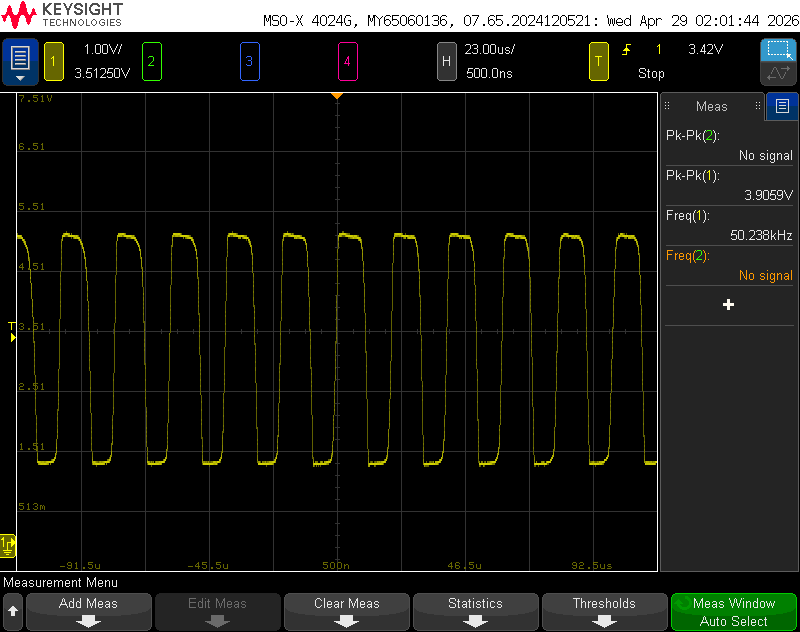Enable channel 4 pink button
This screenshot has width=800, height=632.
point(347,62)
